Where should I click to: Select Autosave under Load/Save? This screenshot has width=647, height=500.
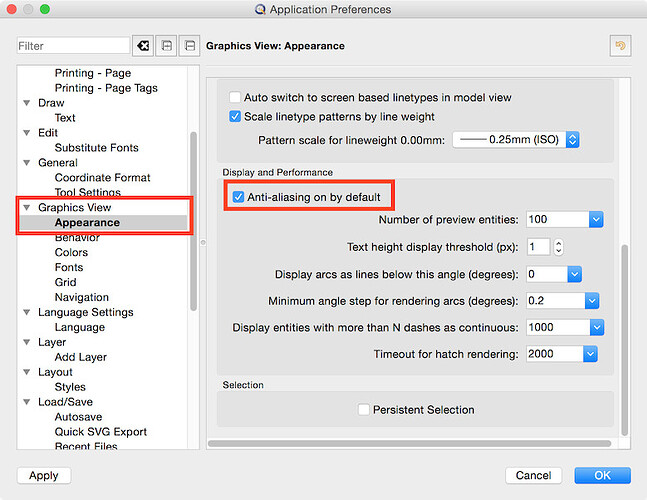[x=78, y=417]
